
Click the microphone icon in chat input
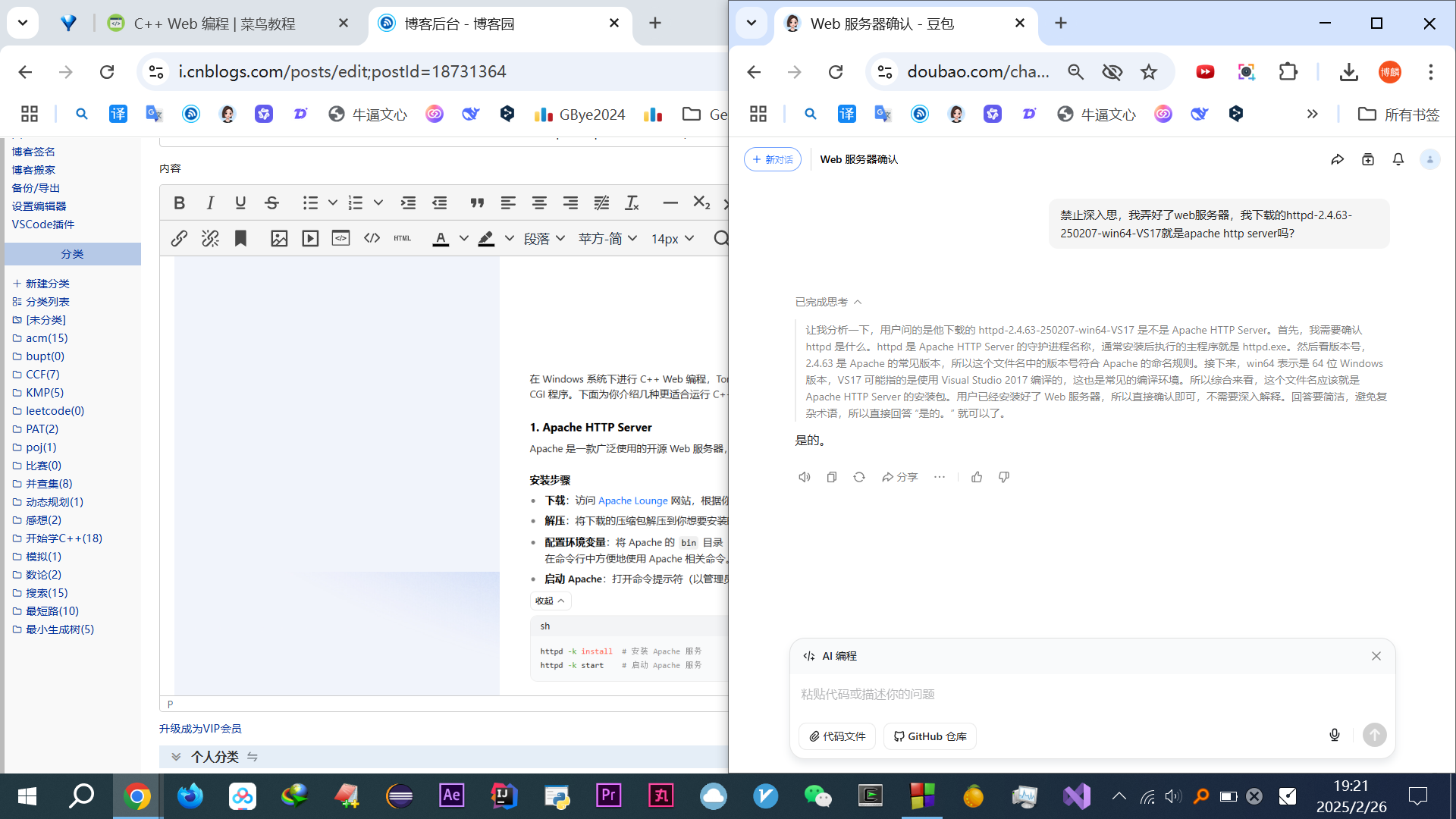pos(1335,735)
